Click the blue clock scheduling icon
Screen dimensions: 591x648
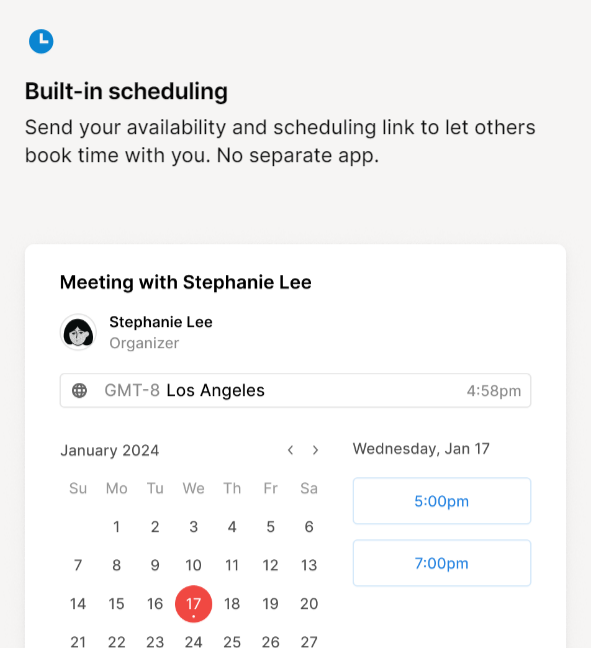click(x=41, y=41)
